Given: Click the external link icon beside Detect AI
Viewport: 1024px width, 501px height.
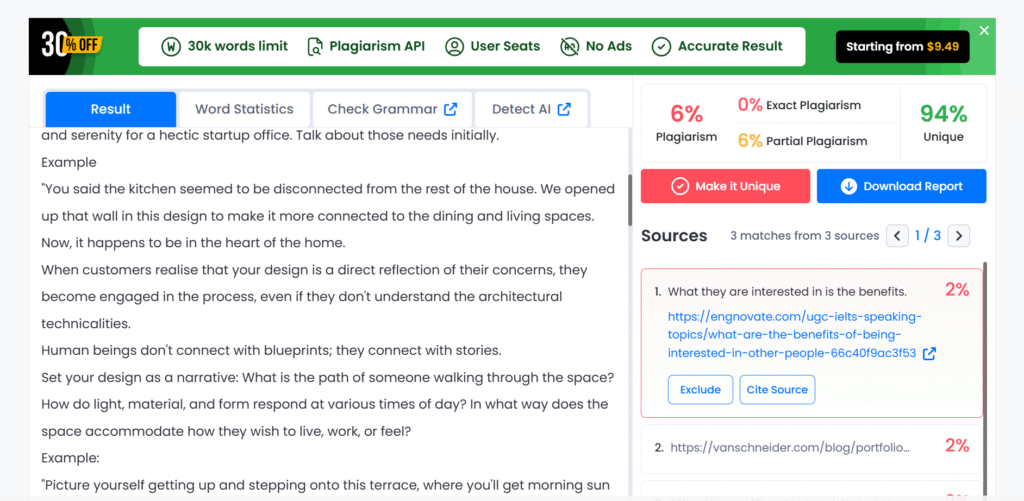Looking at the screenshot, I should coord(564,109).
